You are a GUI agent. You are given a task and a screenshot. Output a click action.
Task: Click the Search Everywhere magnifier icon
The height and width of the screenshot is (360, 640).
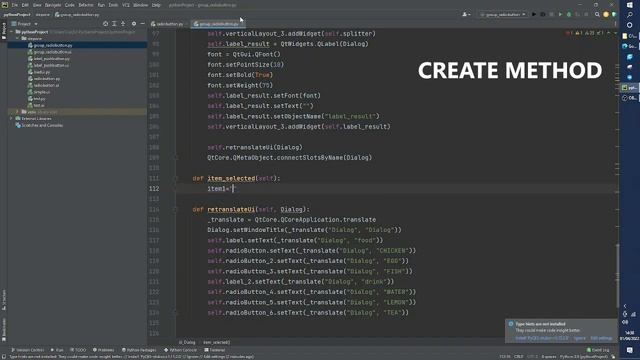(597, 15)
